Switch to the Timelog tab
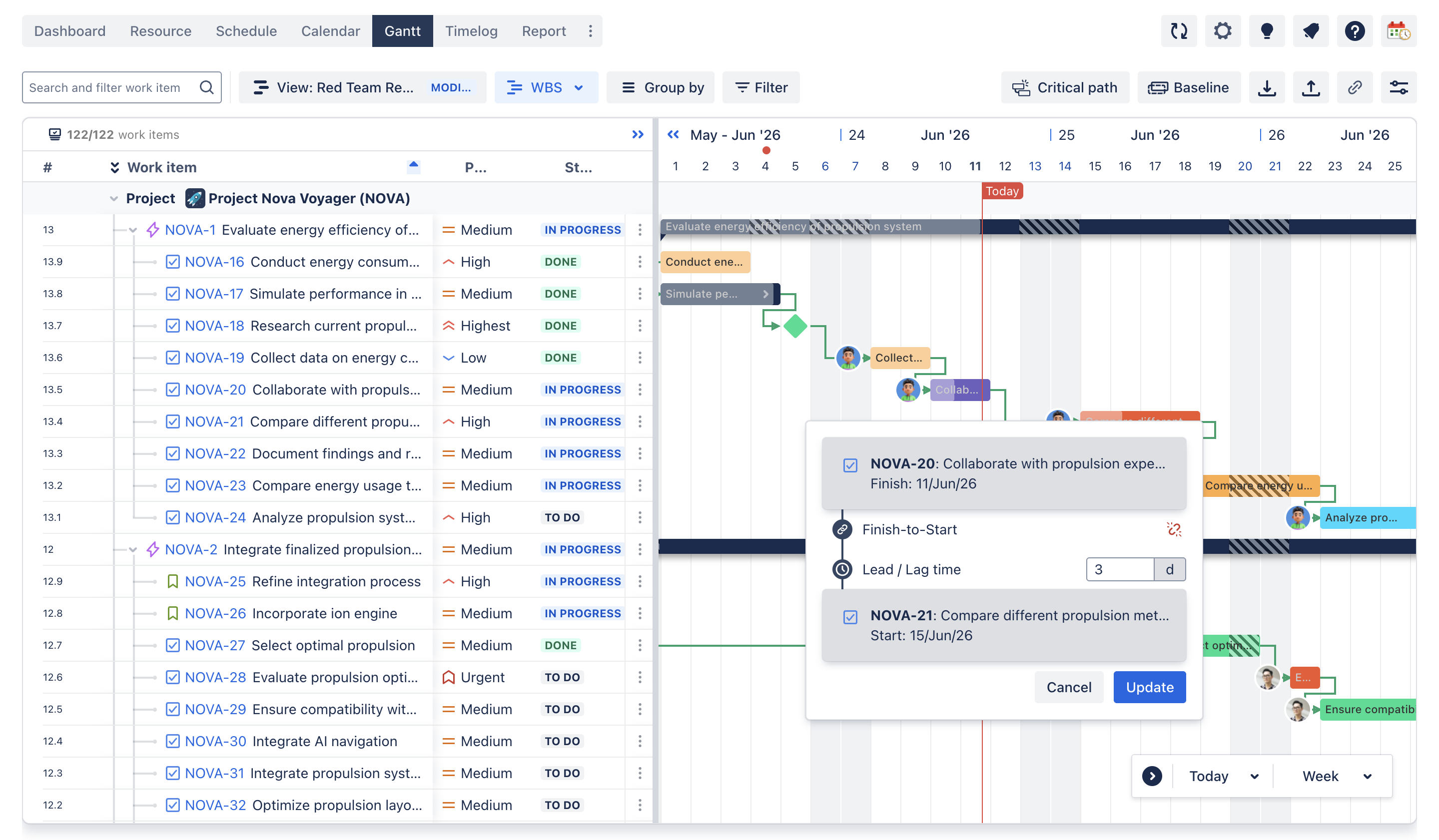 [x=471, y=31]
